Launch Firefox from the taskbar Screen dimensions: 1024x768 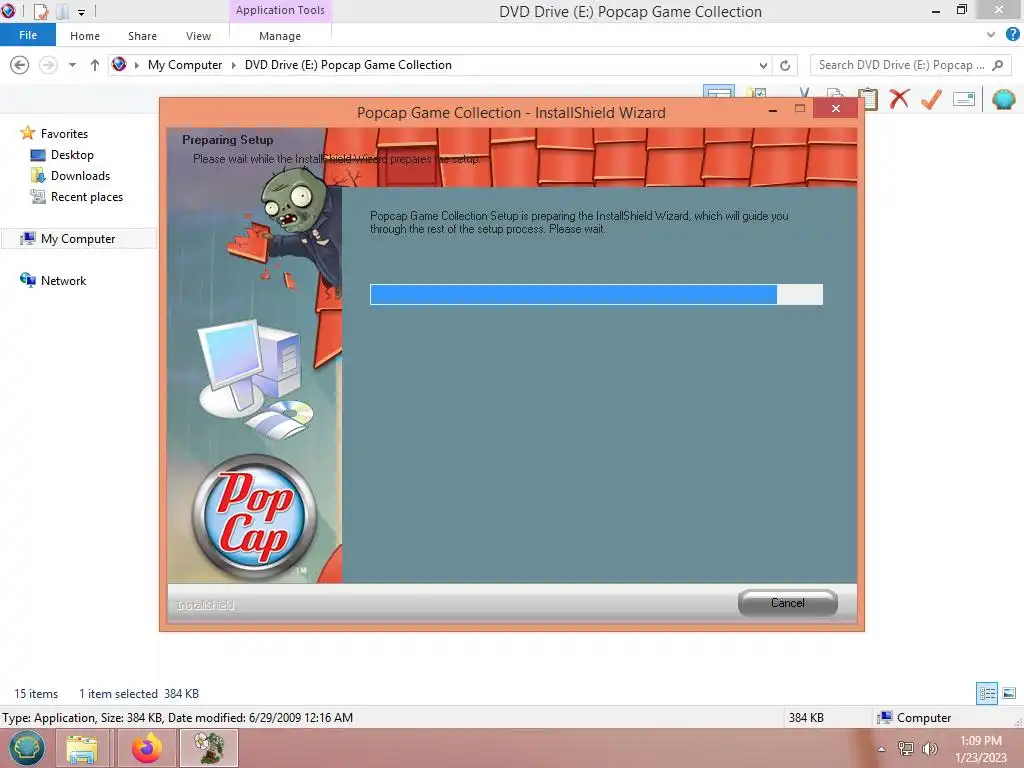147,748
